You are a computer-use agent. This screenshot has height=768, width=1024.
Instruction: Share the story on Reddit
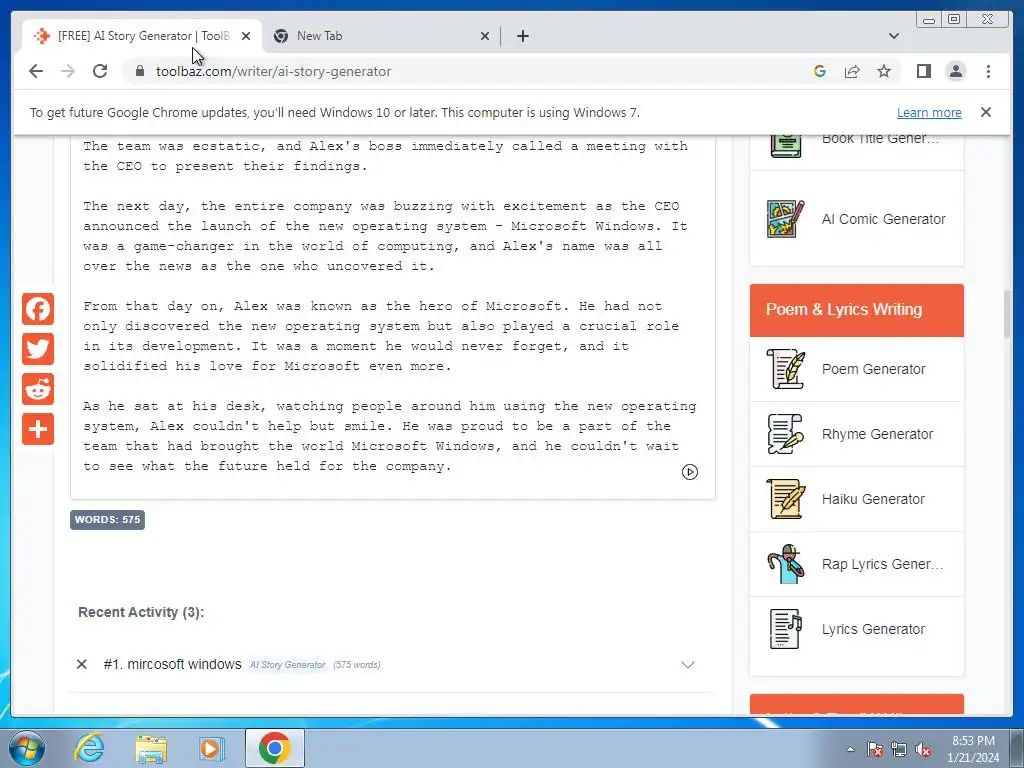[38, 389]
